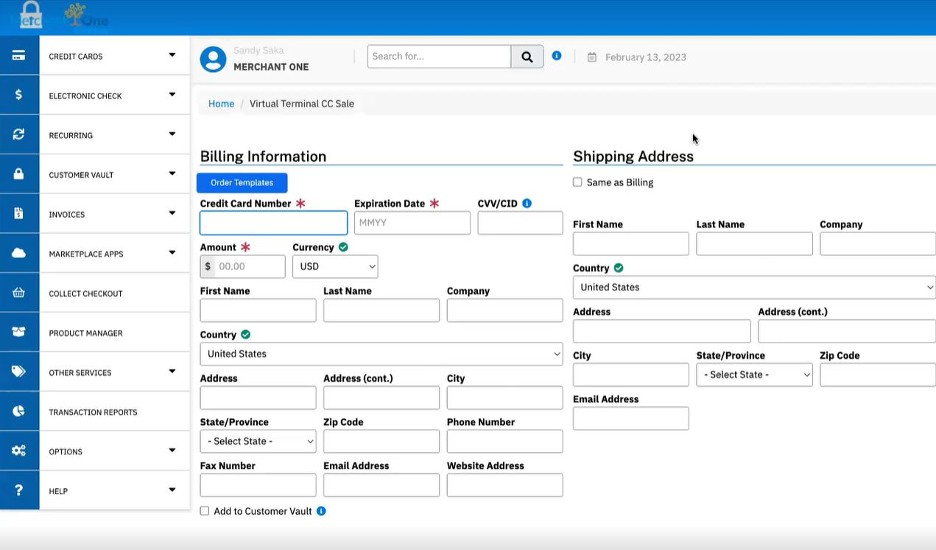Click the user profile avatar icon
This screenshot has height=550, width=936.
(x=213, y=59)
